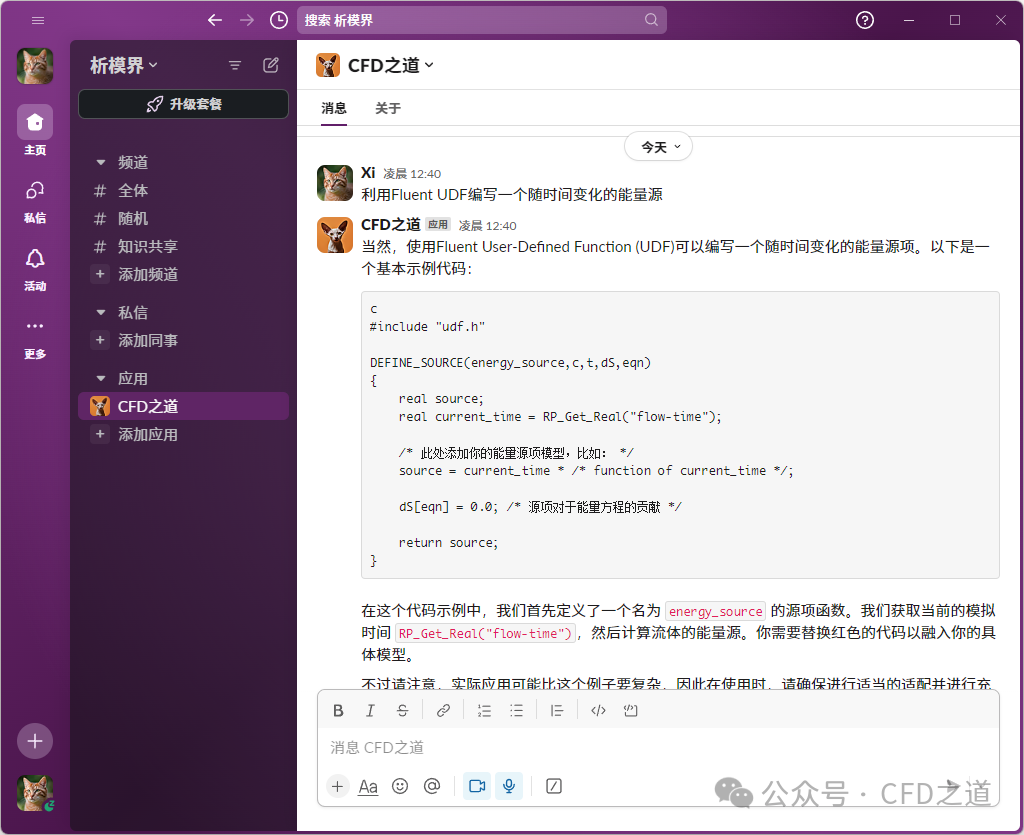
Task: Click 添加频道 in the sidebar
Action: pos(147,274)
